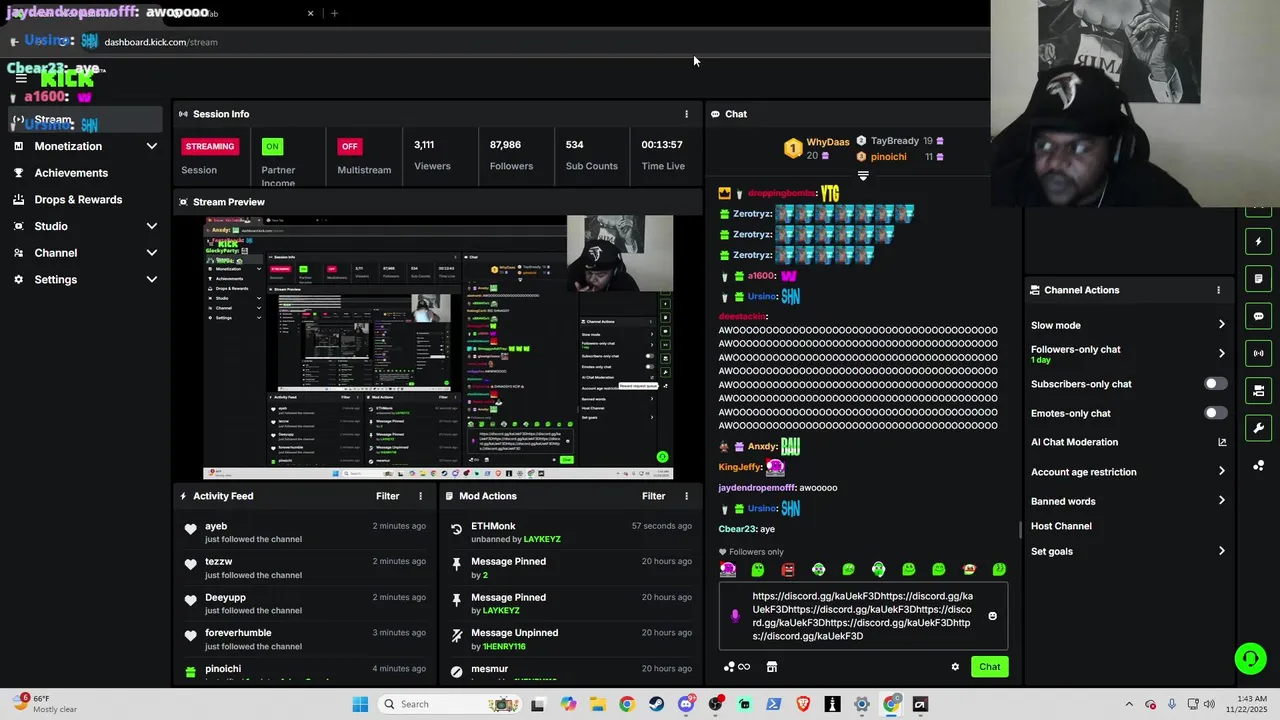This screenshot has height=720, width=1280.
Task: Click AI Chat Moderation label
Action: (1074, 442)
